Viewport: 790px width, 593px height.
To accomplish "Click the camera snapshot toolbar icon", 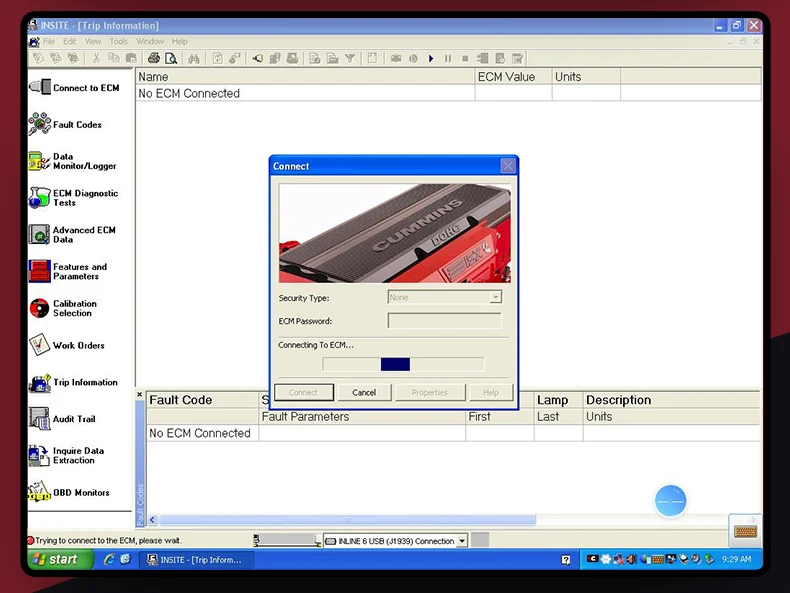I will click(x=396, y=58).
